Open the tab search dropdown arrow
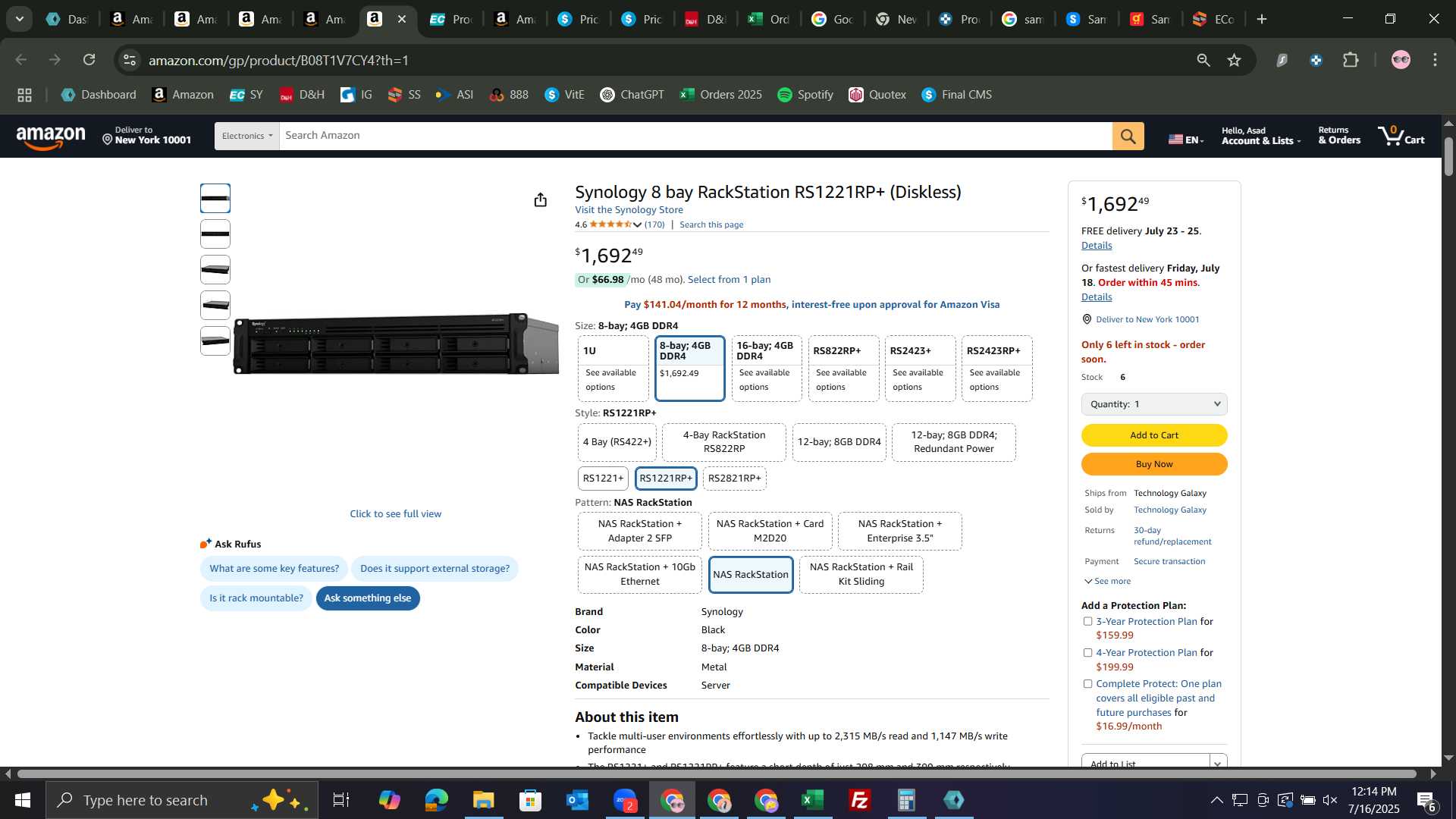Viewport: 1456px width, 819px height. click(x=19, y=19)
